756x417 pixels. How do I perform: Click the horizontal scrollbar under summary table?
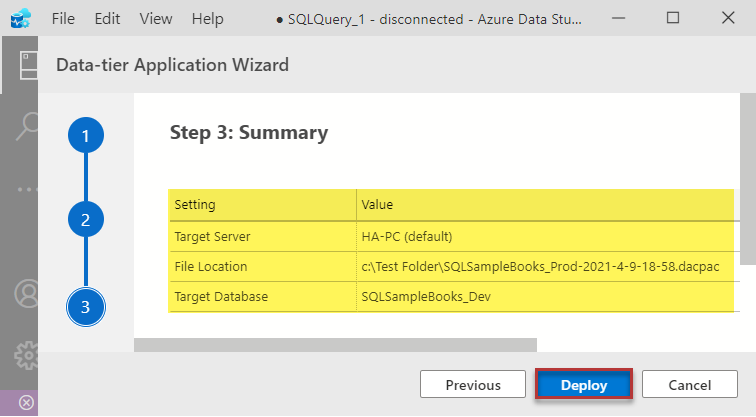click(x=335, y=345)
